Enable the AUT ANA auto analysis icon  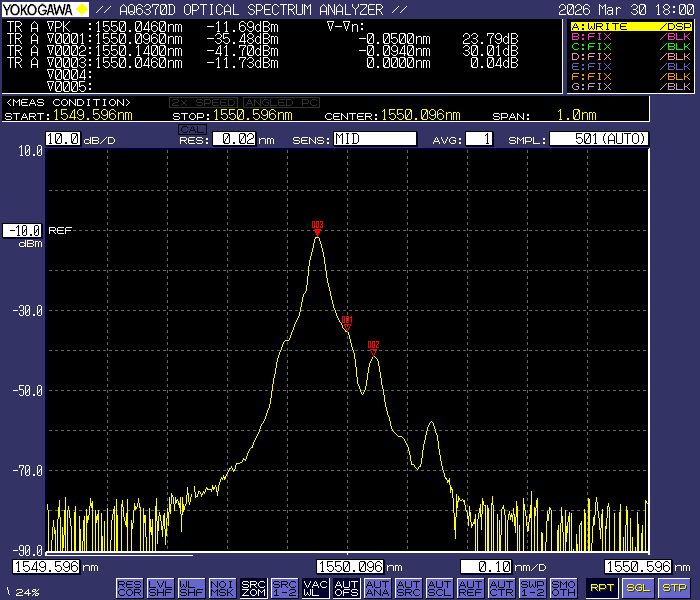(377, 588)
